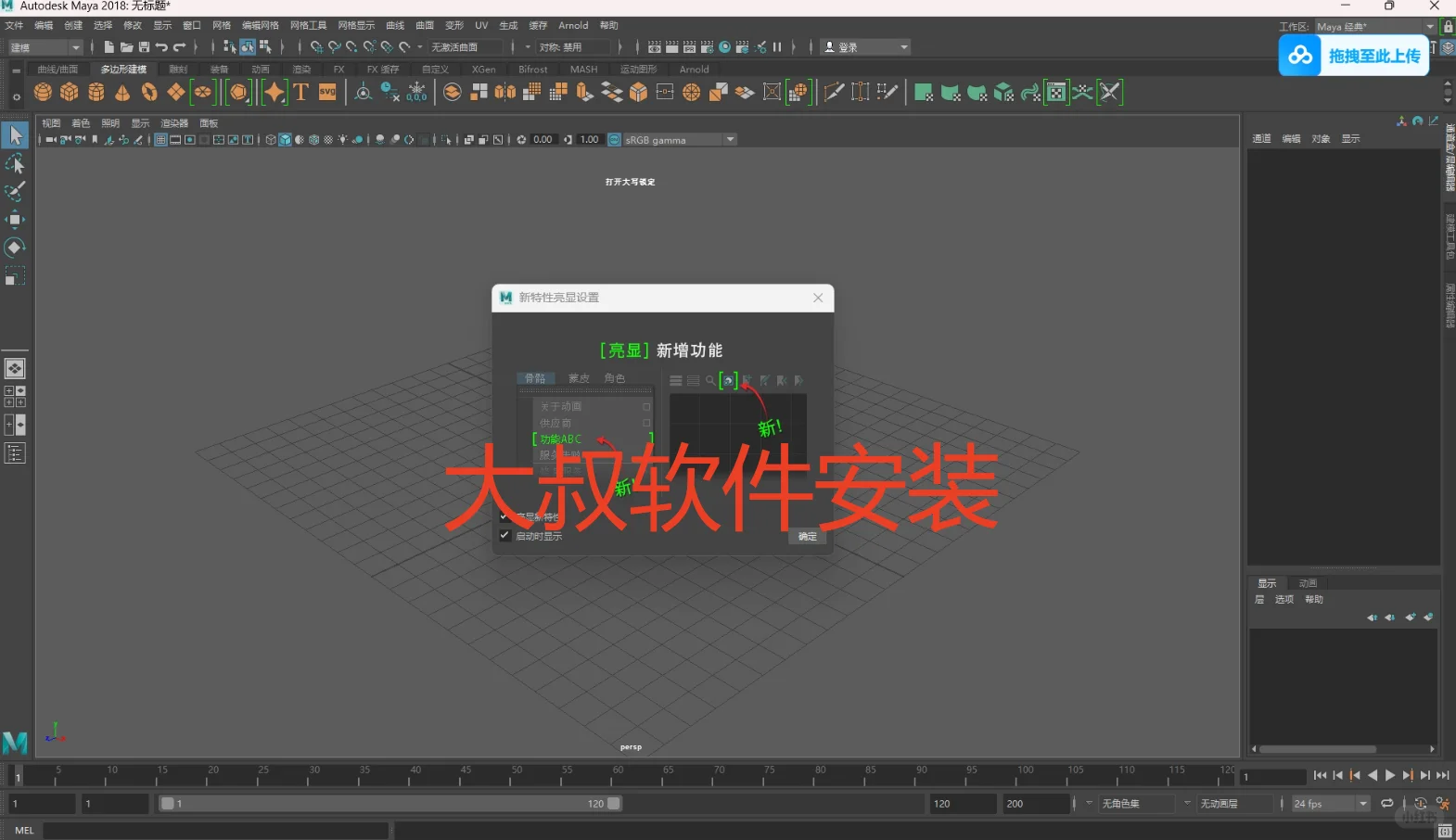Toggle use all lights in viewport
The image size is (1456, 840).
[343, 140]
